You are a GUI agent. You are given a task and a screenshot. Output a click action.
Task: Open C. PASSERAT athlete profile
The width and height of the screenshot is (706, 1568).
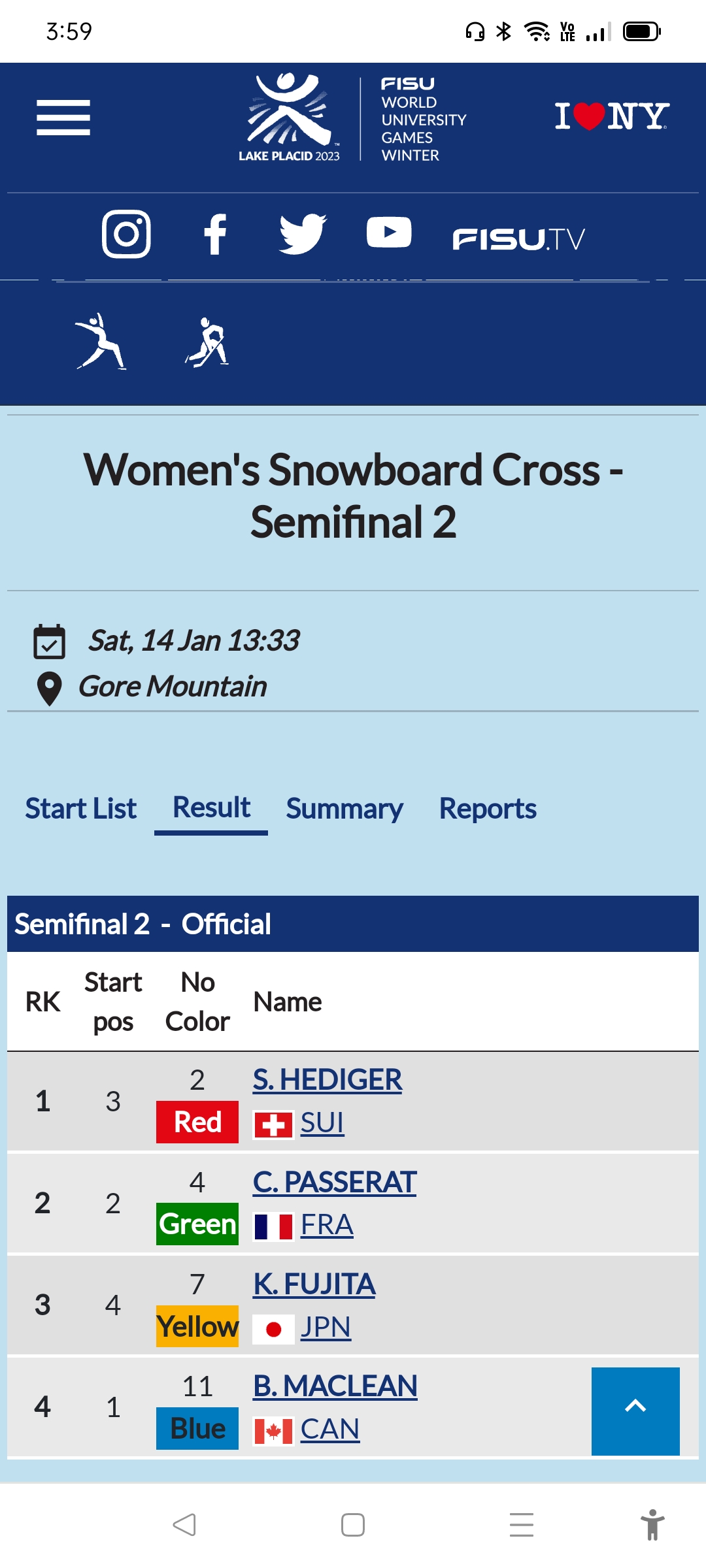pos(335,1182)
